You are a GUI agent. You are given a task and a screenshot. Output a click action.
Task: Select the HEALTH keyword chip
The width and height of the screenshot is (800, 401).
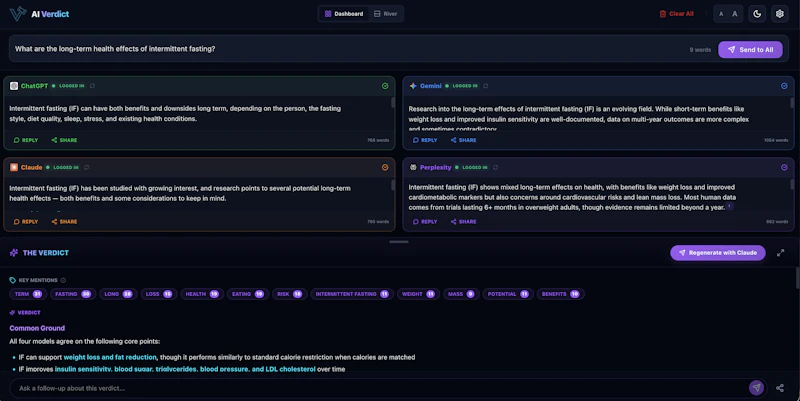202,294
